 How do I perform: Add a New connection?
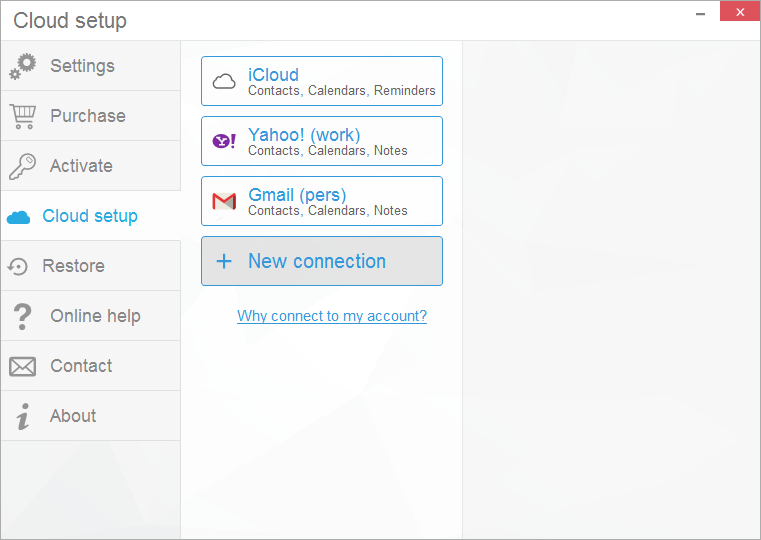(322, 261)
